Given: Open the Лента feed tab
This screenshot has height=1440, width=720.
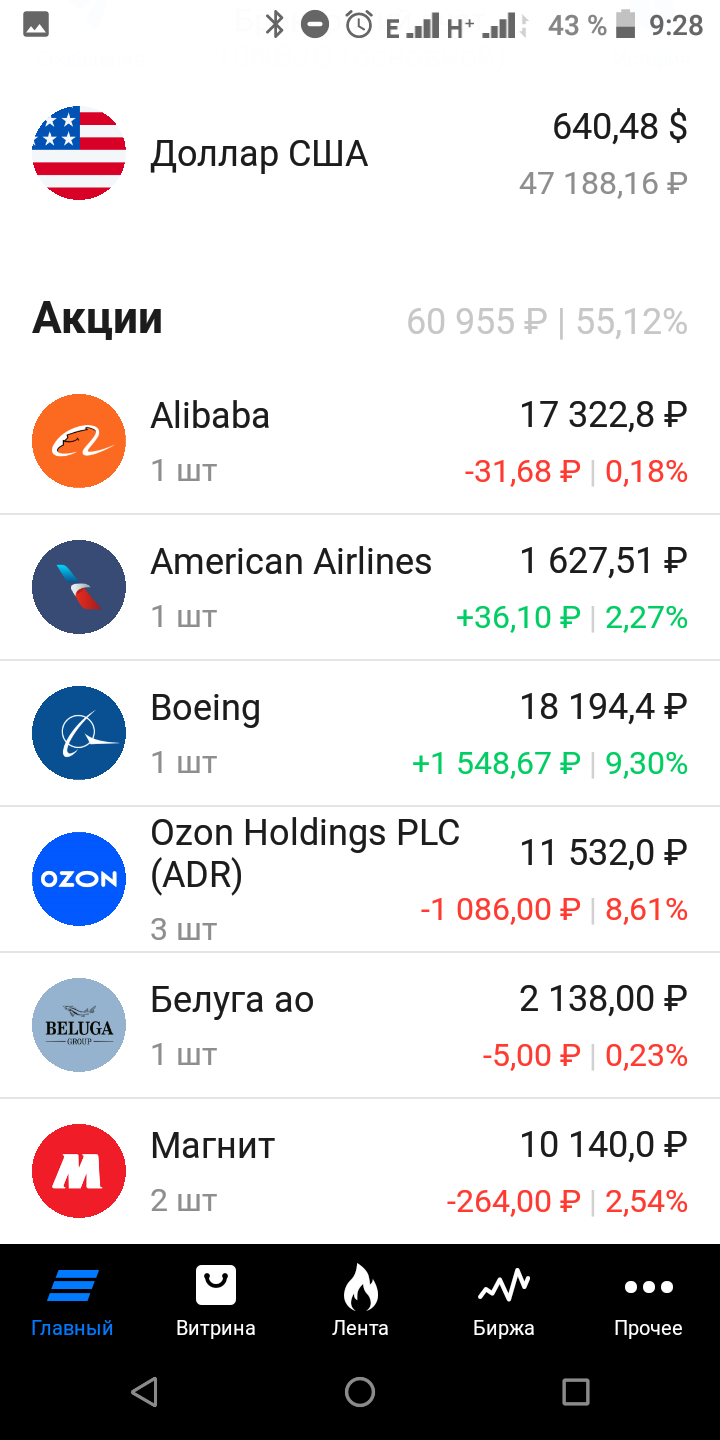Looking at the screenshot, I should (x=360, y=1300).
